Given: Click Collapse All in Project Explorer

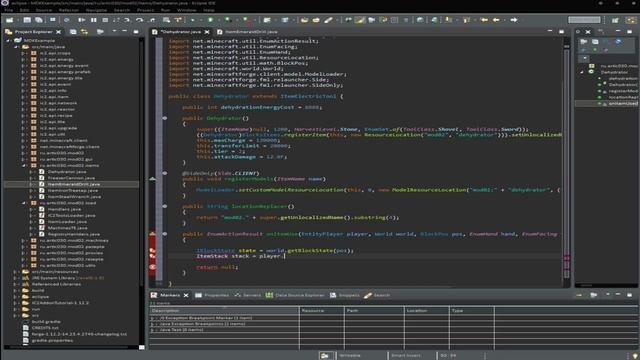Looking at the screenshot, I should coord(73,31).
